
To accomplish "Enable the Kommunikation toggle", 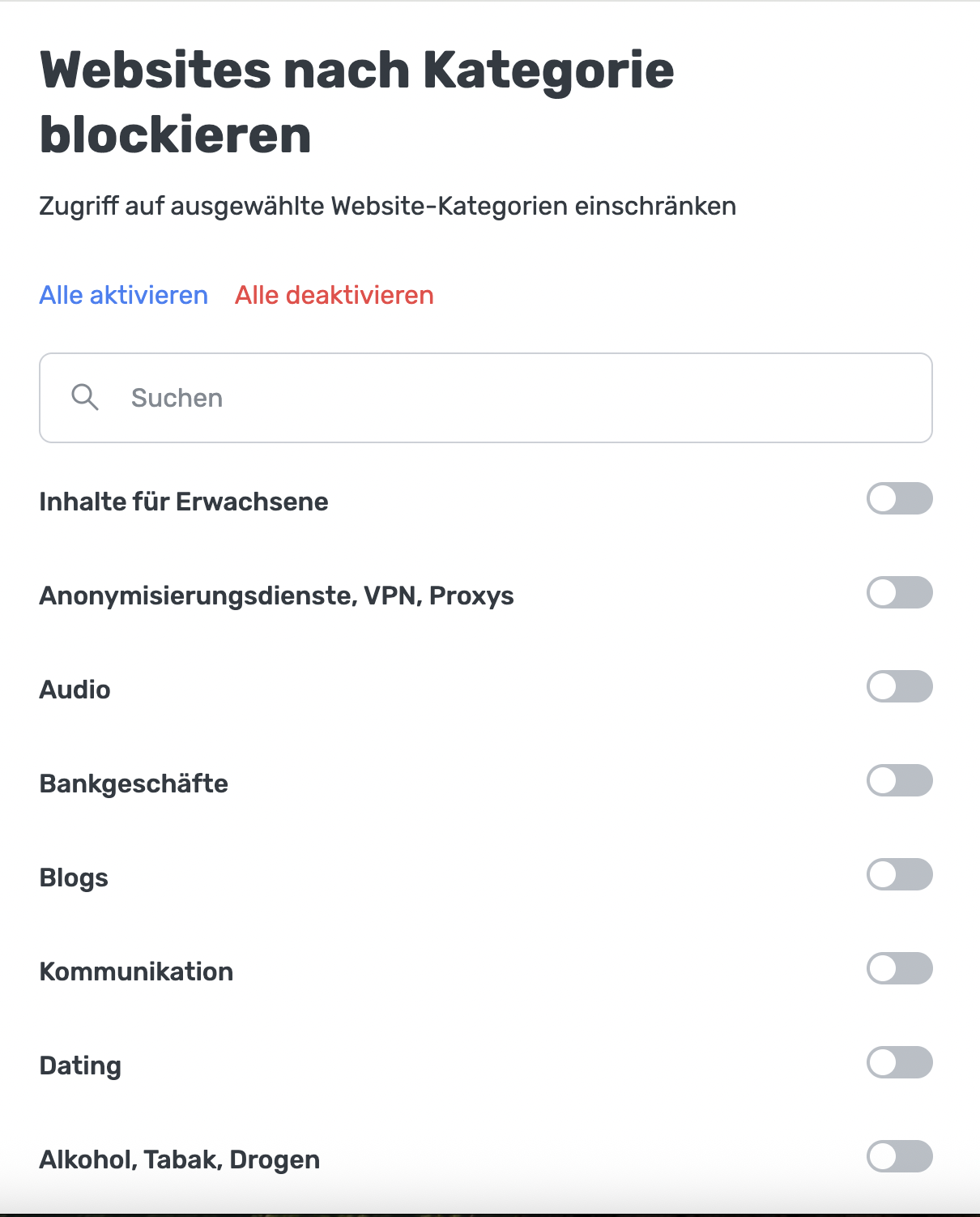I will point(899,968).
